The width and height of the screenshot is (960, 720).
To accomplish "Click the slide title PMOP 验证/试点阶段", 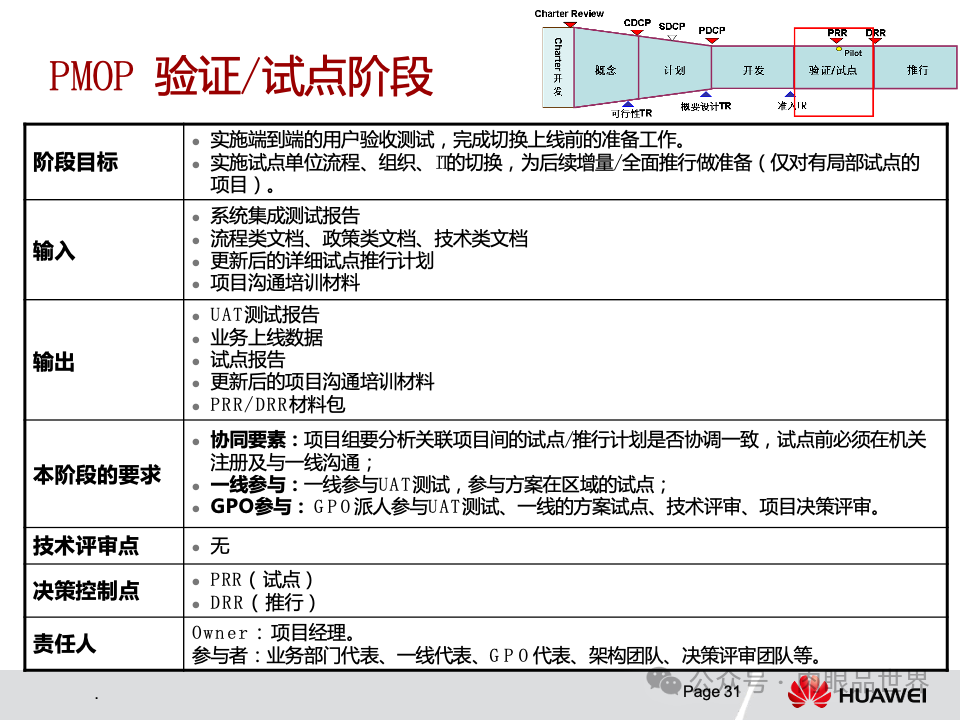I will 241,77.
